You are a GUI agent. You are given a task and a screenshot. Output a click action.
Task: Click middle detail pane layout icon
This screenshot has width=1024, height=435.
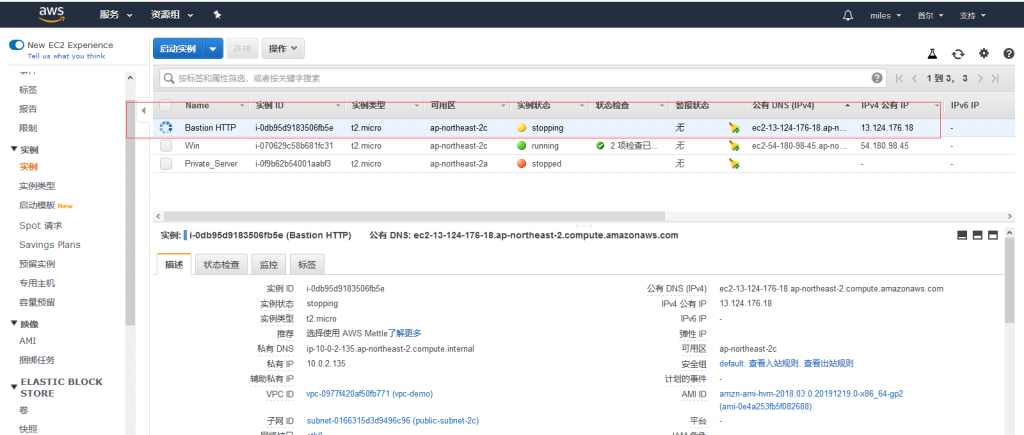tap(978, 235)
